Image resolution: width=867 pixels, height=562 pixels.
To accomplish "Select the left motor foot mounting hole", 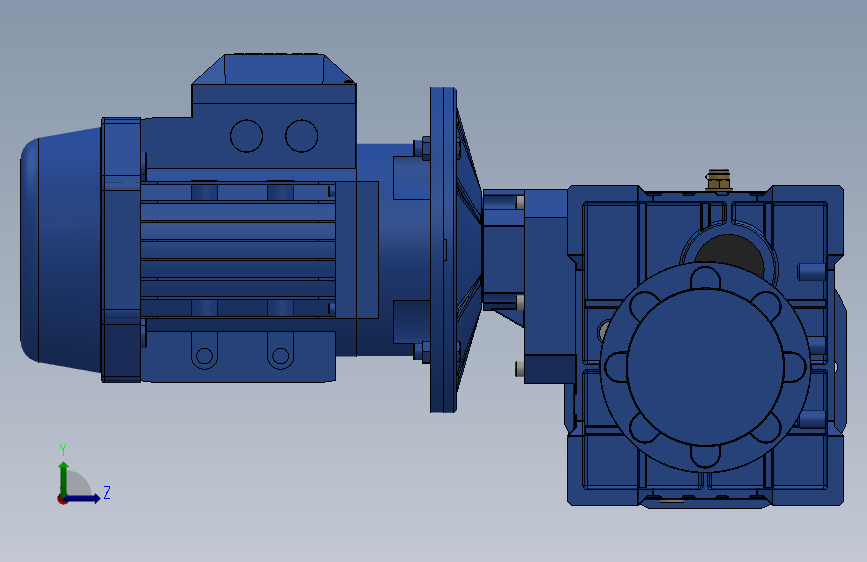I will pos(204,356).
